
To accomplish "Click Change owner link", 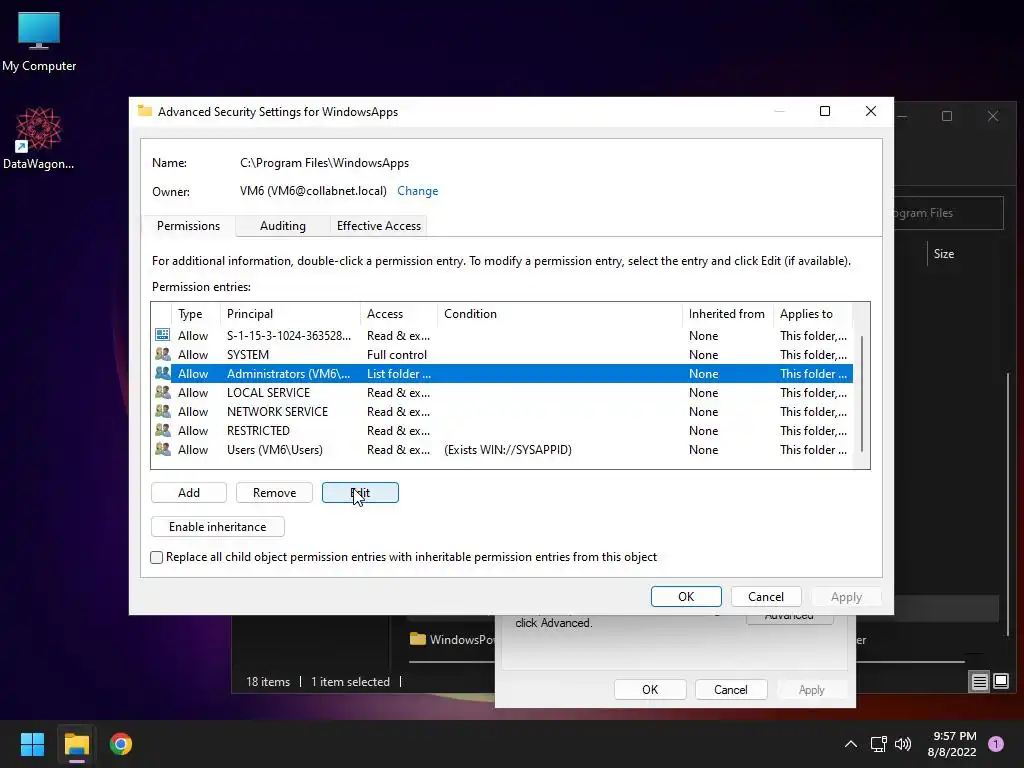I will coord(417,191).
